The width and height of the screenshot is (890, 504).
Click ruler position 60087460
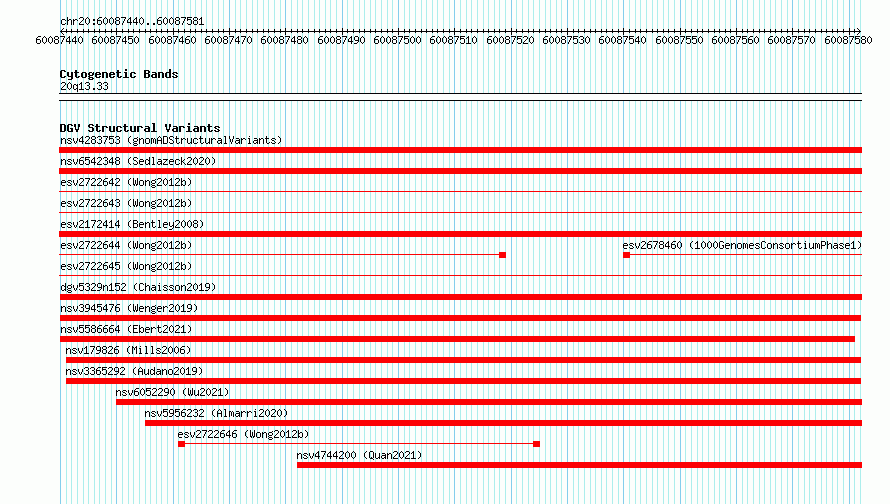click(x=172, y=40)
